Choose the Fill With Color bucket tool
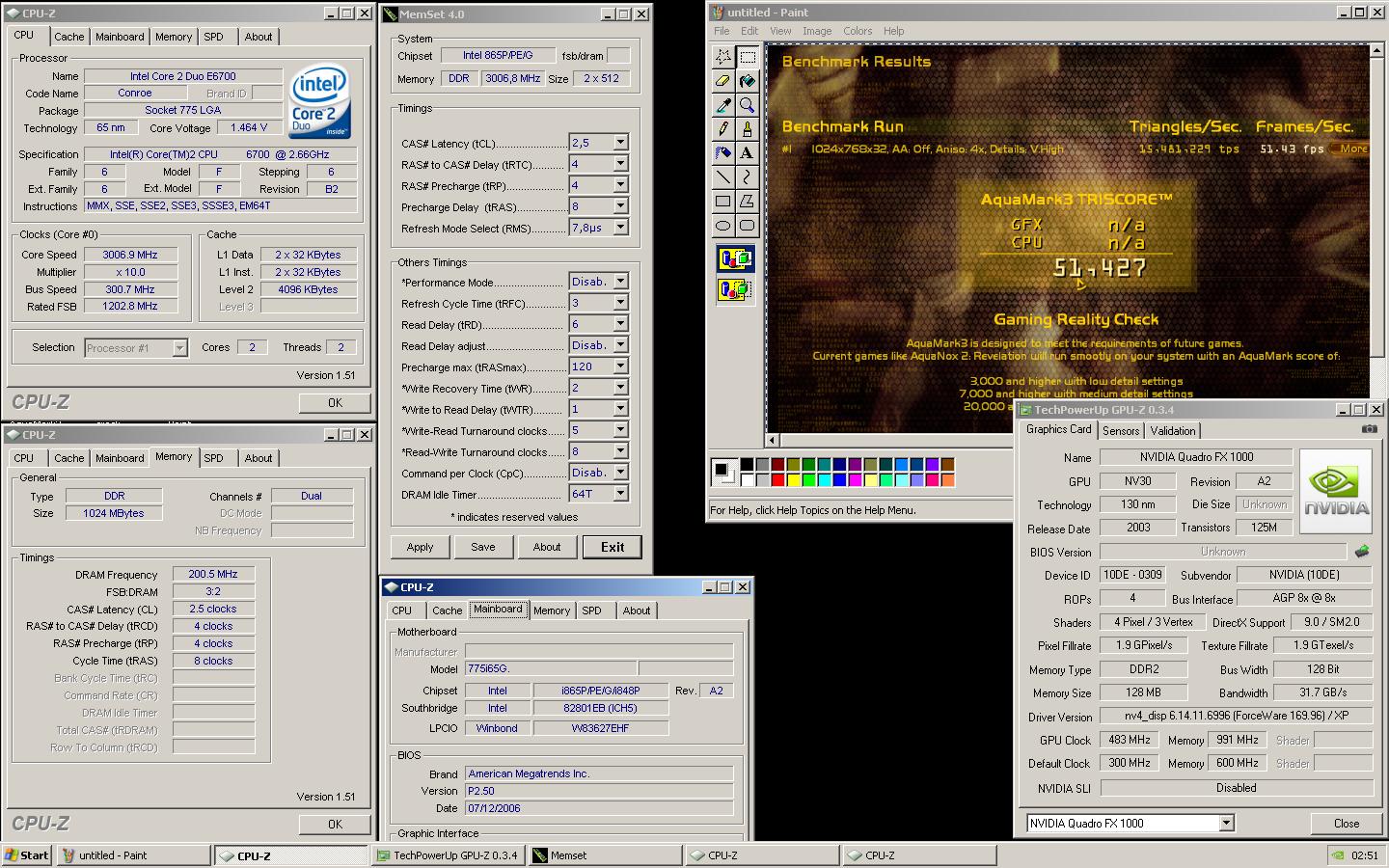This screenshot has width=1389, height=868. (x=747, y=81)
